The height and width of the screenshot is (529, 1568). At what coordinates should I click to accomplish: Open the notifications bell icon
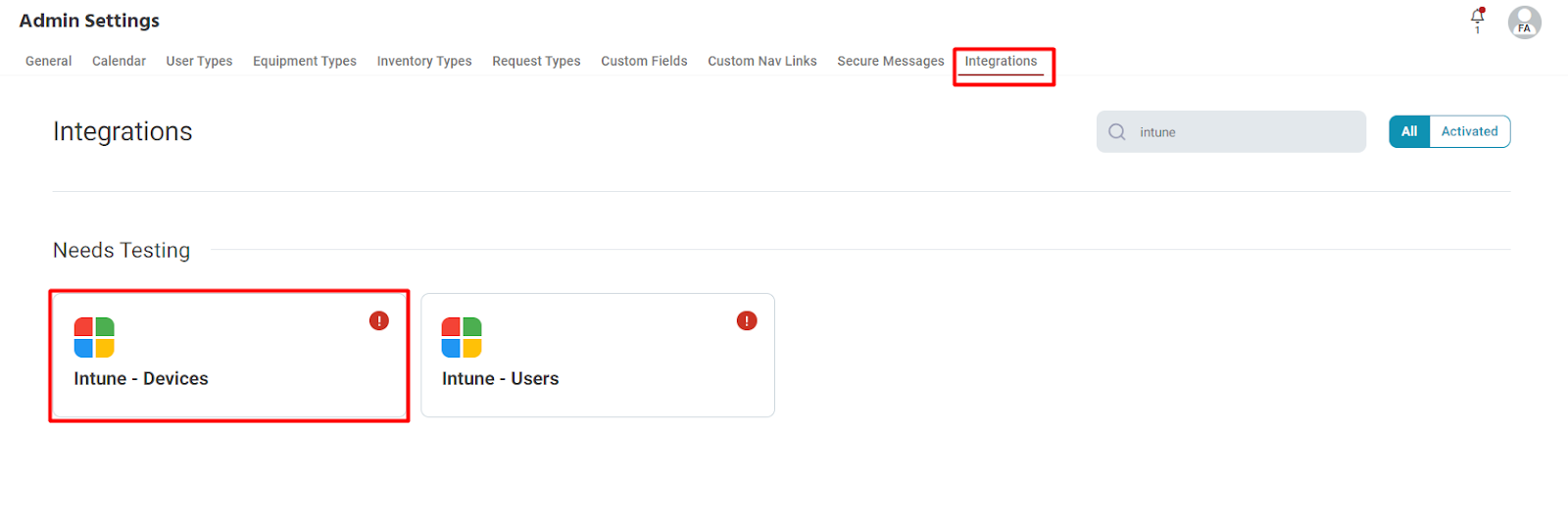point(1477,16)
